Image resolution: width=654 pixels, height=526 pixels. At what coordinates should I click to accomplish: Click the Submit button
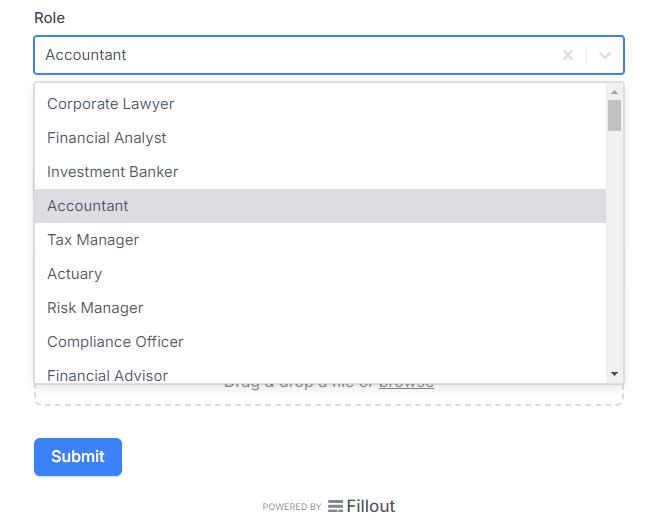pyautogui.click(x=78, y=457)
